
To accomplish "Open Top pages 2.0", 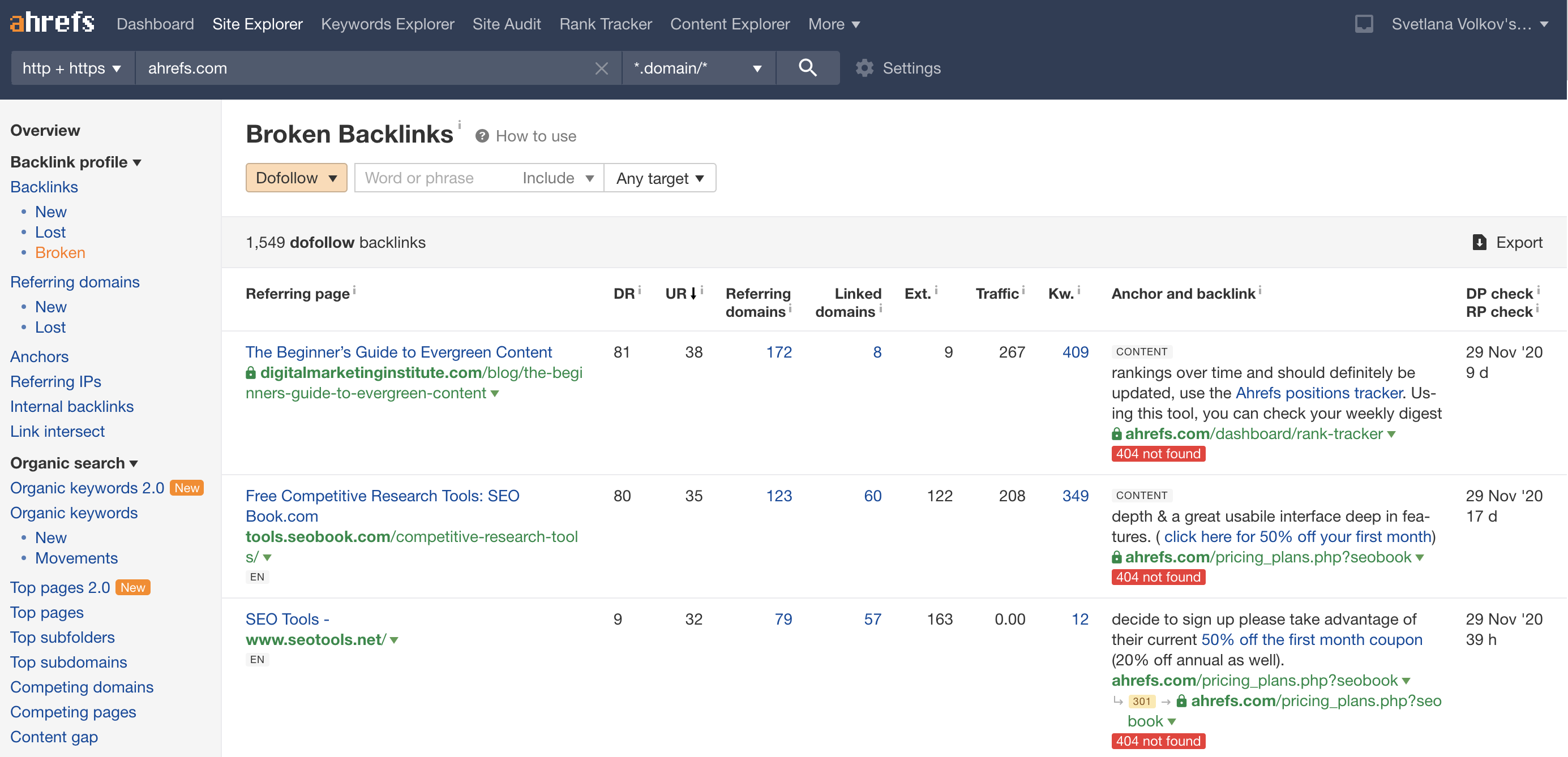I will click(x=59, y=588).
